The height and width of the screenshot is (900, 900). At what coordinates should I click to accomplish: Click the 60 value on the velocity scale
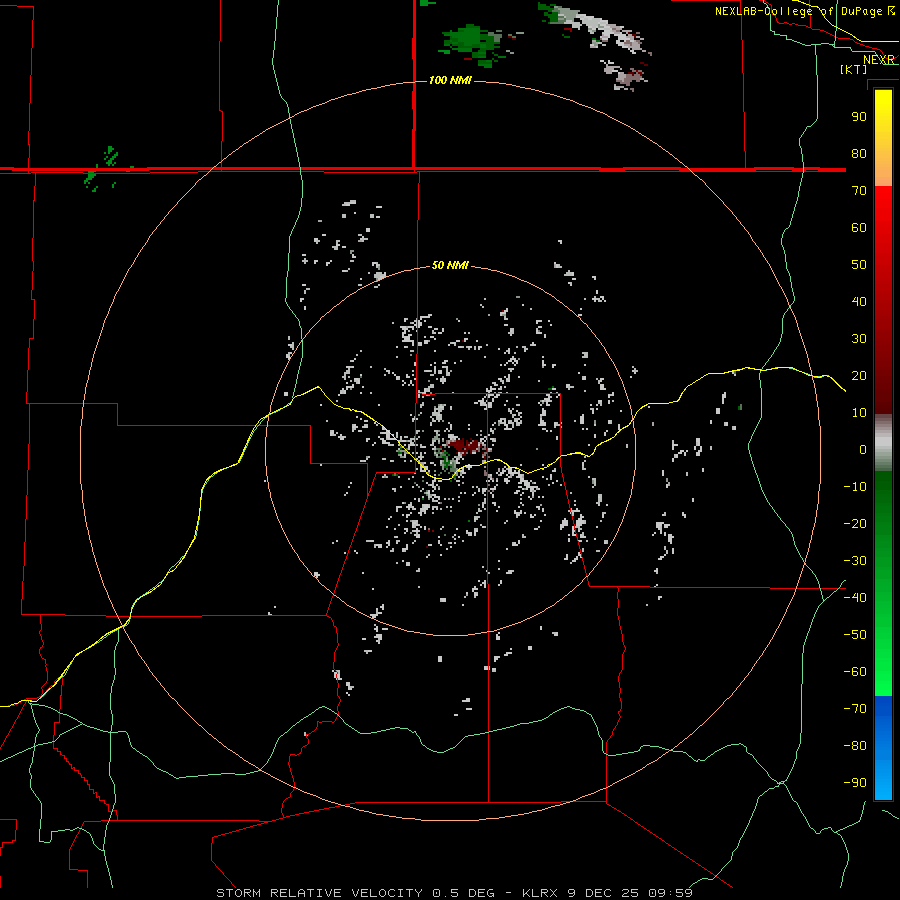859,227
